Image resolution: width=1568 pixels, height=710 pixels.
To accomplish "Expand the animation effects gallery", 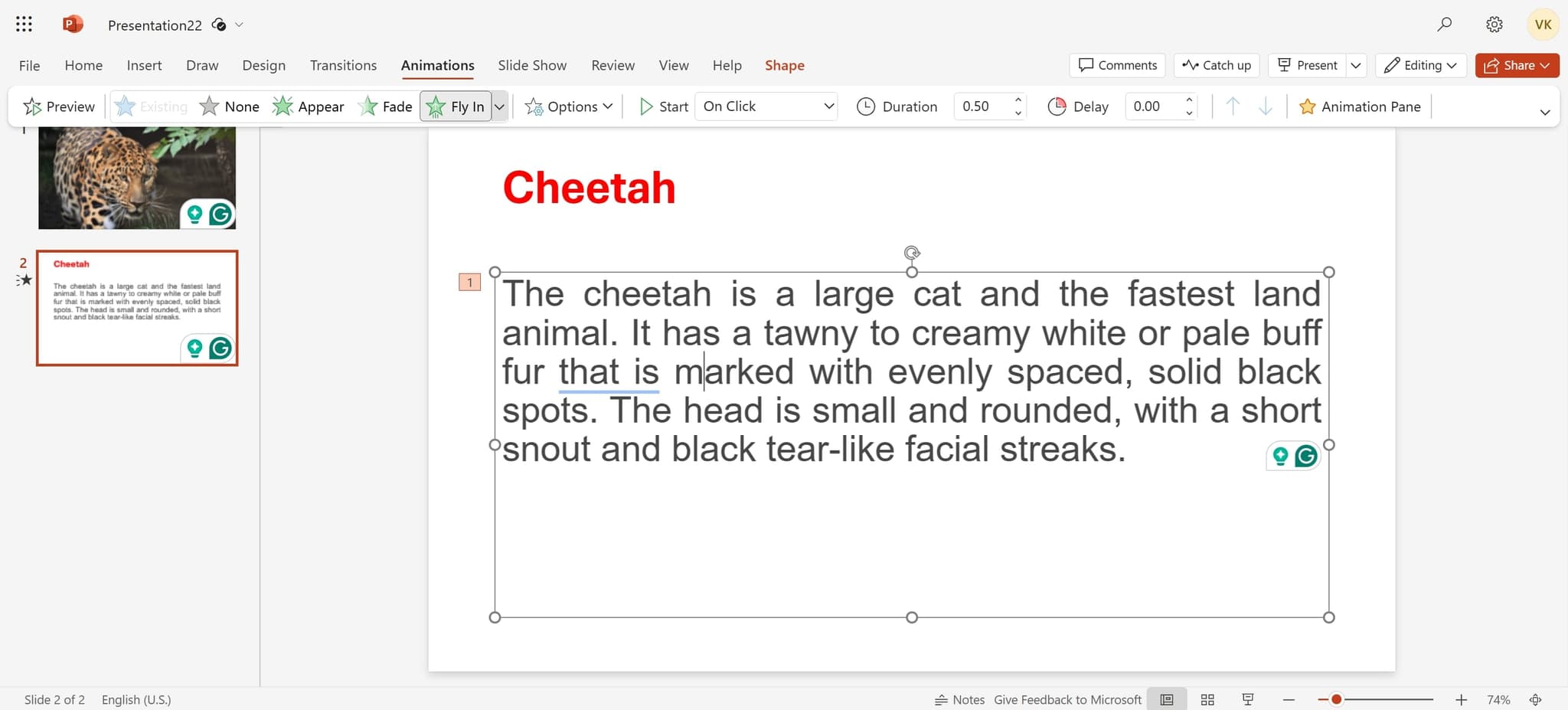I will click(x=500, y=106).
